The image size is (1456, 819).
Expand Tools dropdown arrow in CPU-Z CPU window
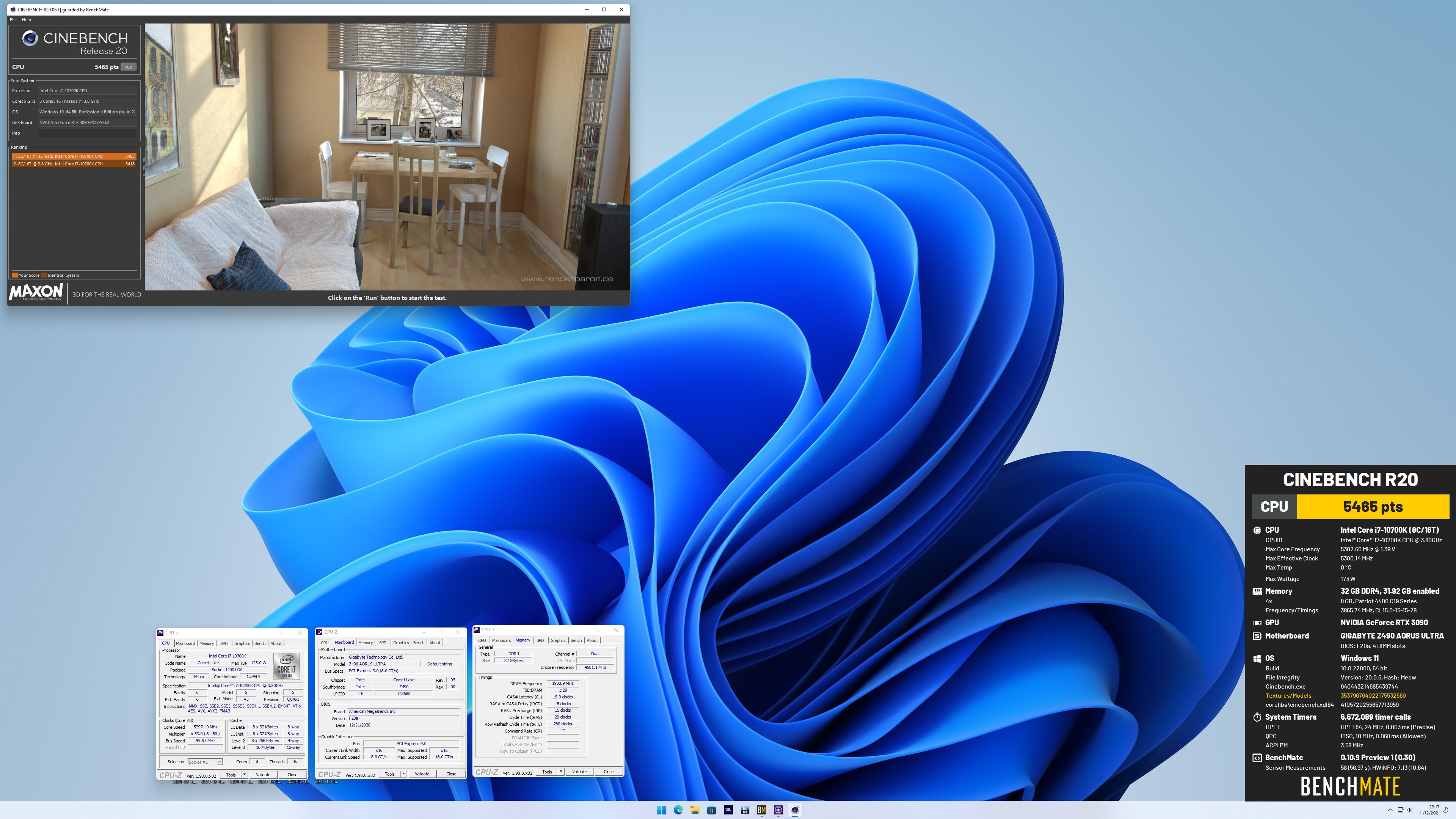(245, 774)
